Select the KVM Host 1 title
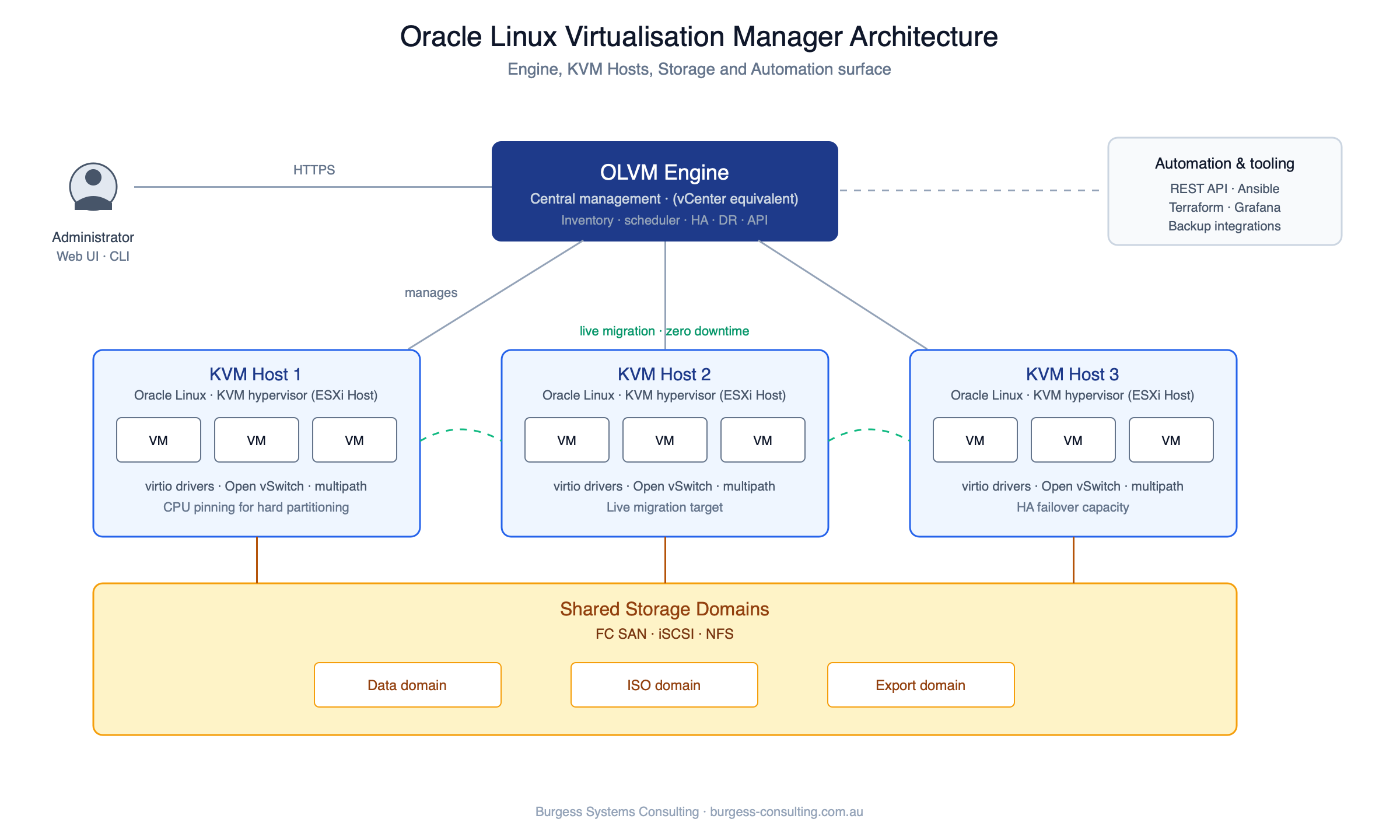 (256, 374)
